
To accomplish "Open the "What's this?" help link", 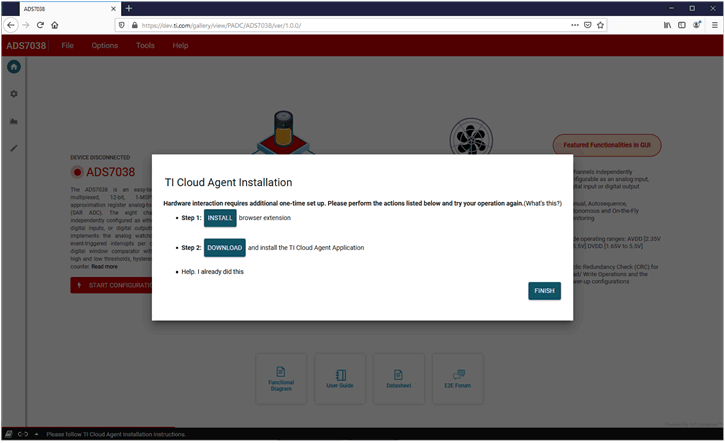I will point(543,203).
